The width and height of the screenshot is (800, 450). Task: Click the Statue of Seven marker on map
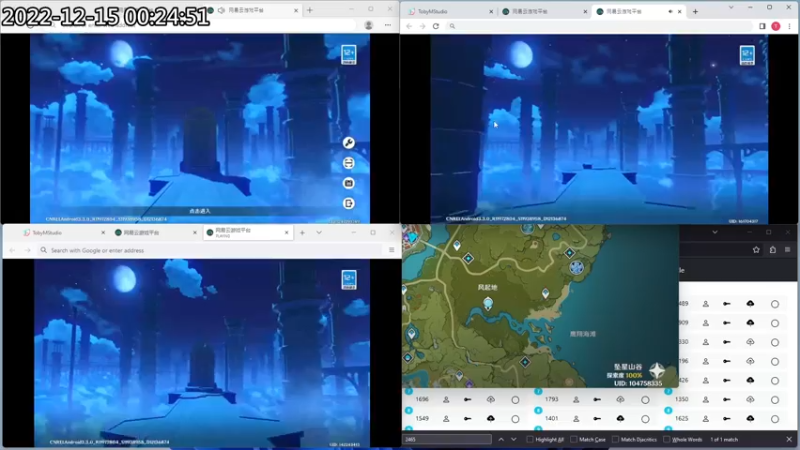click(488, 304)
